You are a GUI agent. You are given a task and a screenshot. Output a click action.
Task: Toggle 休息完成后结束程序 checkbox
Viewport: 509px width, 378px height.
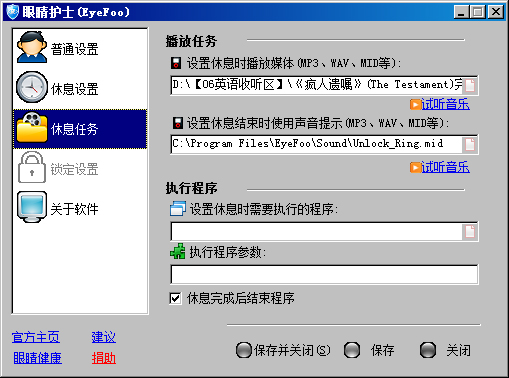[175, 298]
